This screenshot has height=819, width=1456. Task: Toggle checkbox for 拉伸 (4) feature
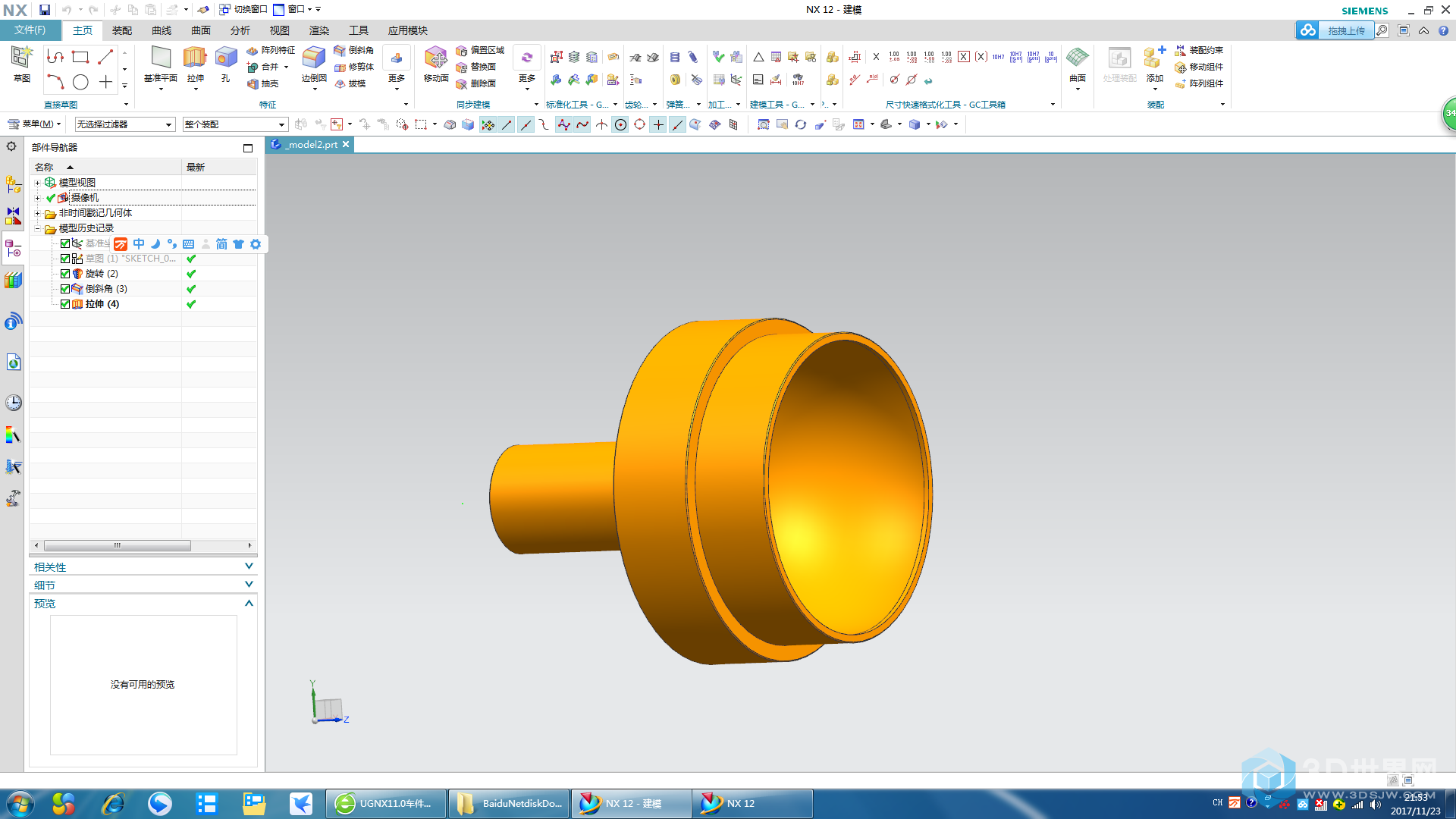pos(65,304)
